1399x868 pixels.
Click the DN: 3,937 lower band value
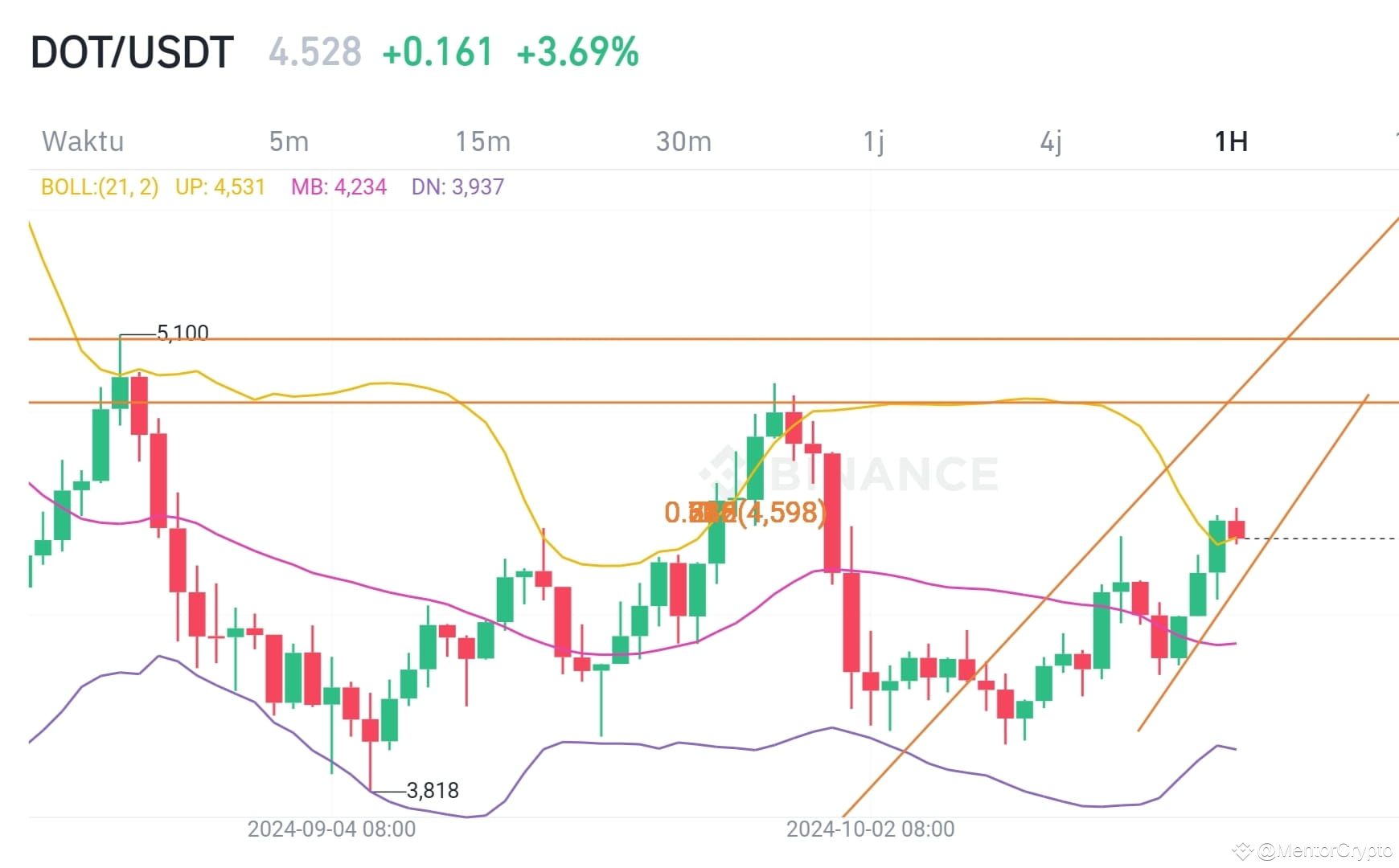[457, 186]
